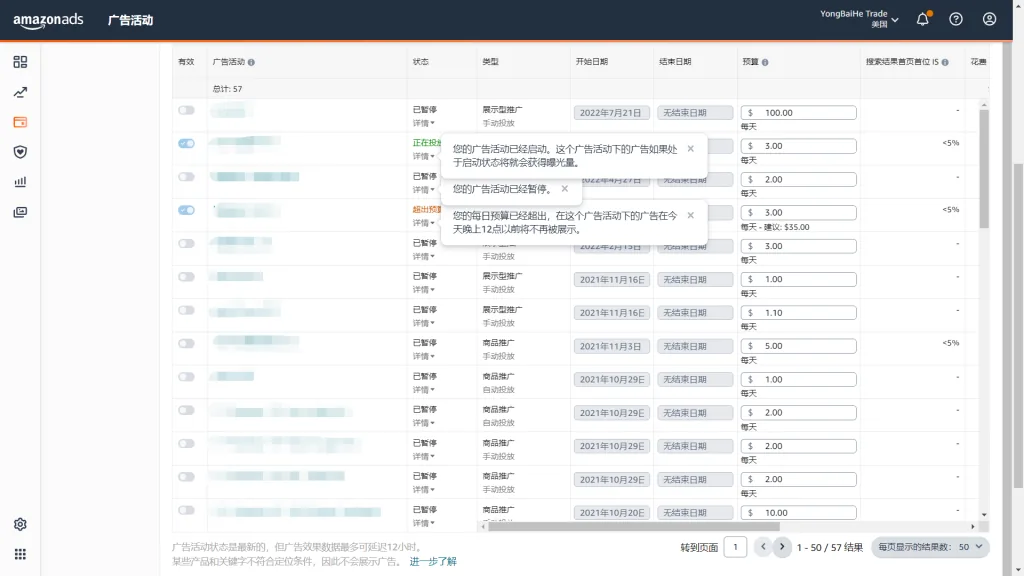1024x576 pixels.
Task: Expand 详情 for the $100.00 campaign
Action: pos(423,123)
